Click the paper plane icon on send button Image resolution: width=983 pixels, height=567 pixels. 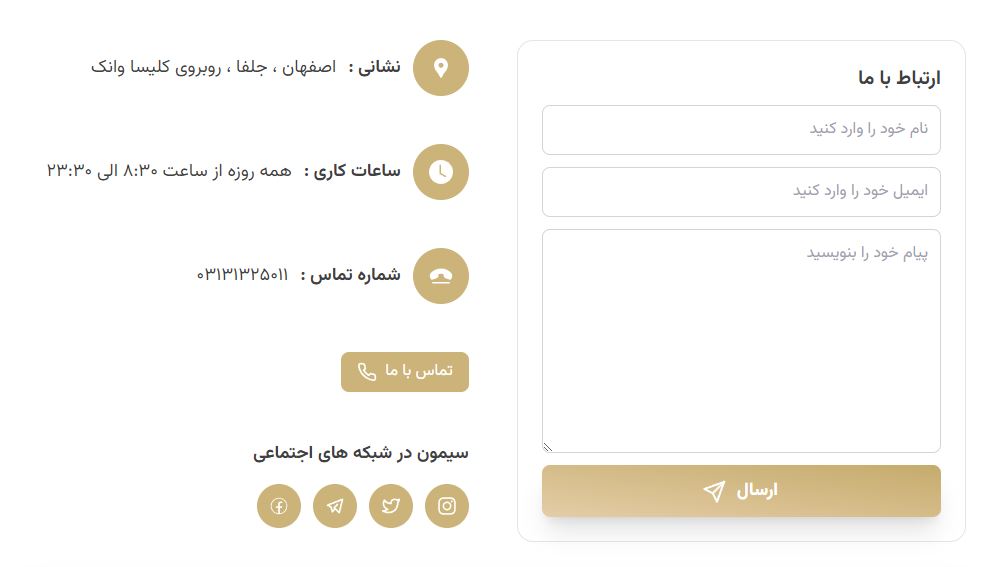coord(714,490)
